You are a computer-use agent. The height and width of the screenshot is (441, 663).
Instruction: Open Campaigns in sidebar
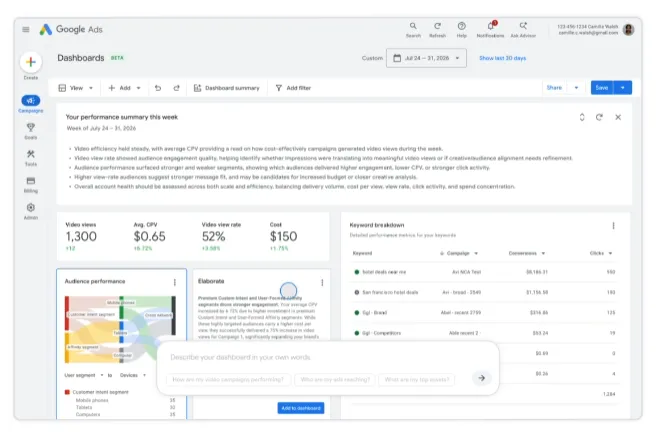(x=30, y=104)
